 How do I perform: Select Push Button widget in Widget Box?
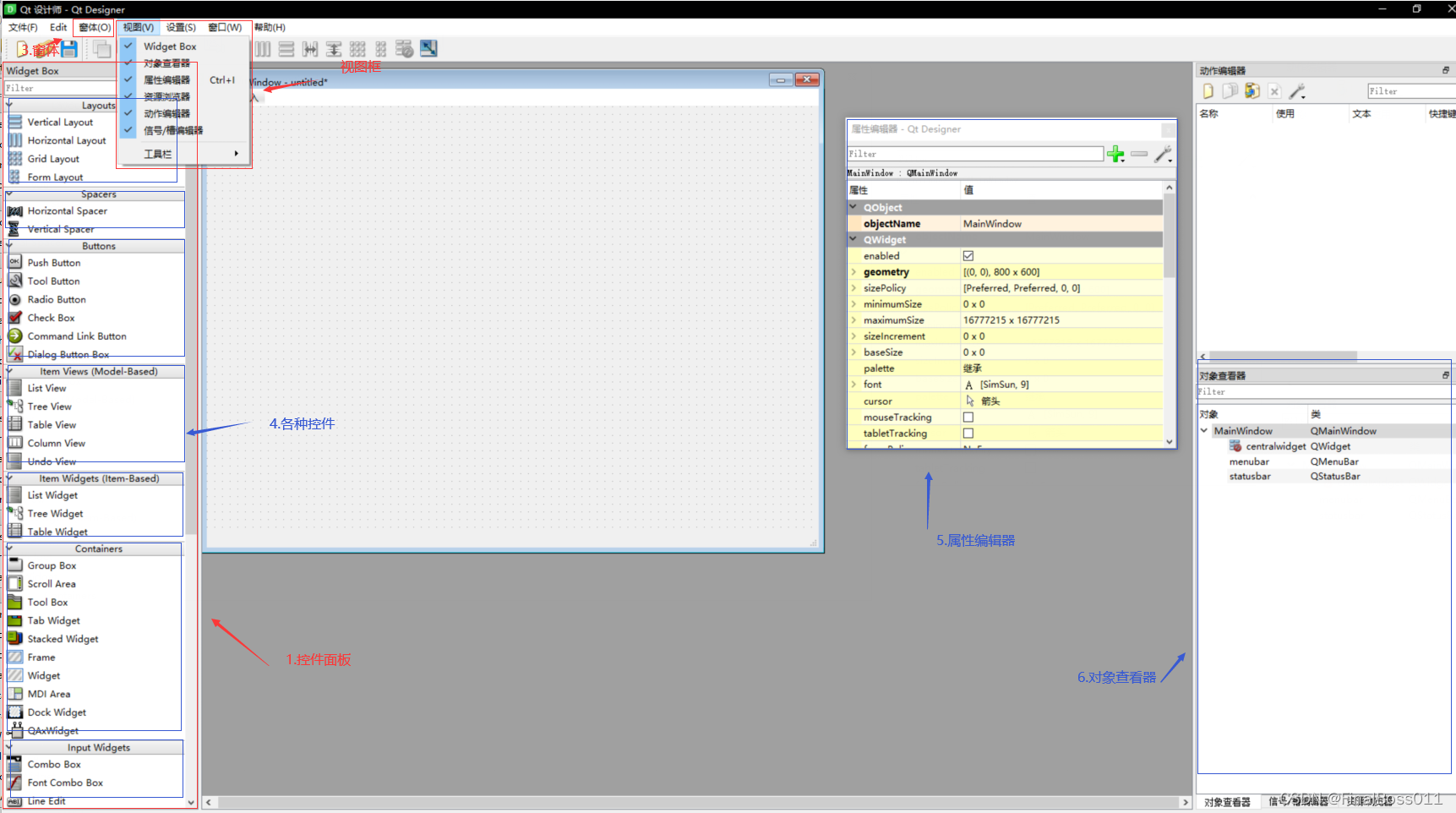[54, 263]
